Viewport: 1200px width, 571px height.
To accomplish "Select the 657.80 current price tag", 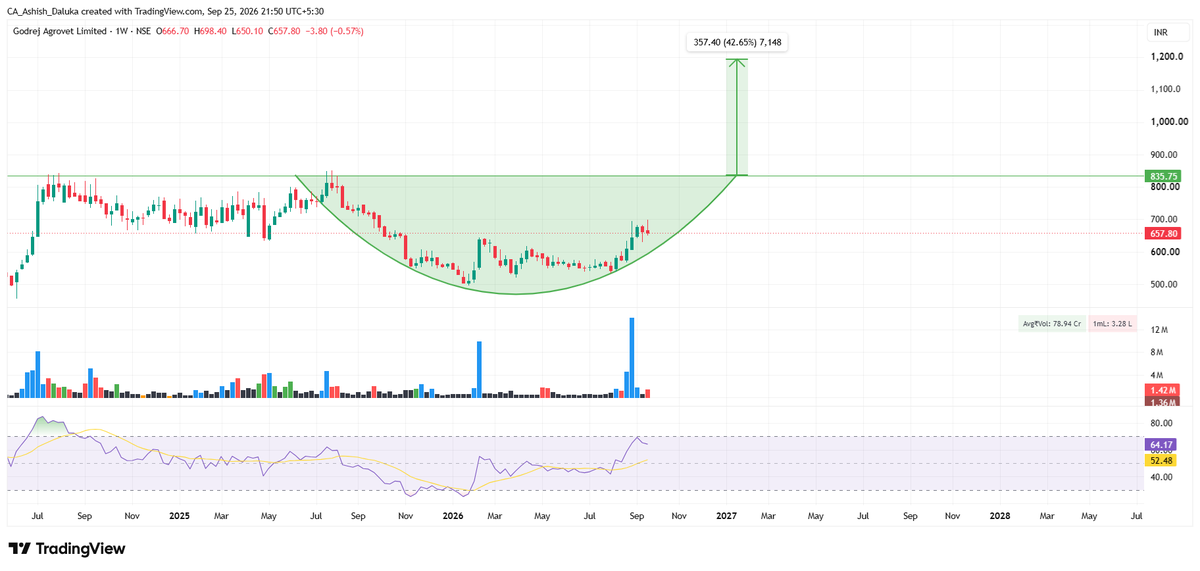I will tap(1161, 234).
